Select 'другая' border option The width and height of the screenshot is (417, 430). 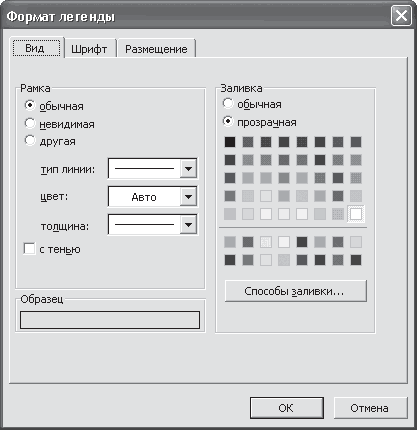(30, 141)
